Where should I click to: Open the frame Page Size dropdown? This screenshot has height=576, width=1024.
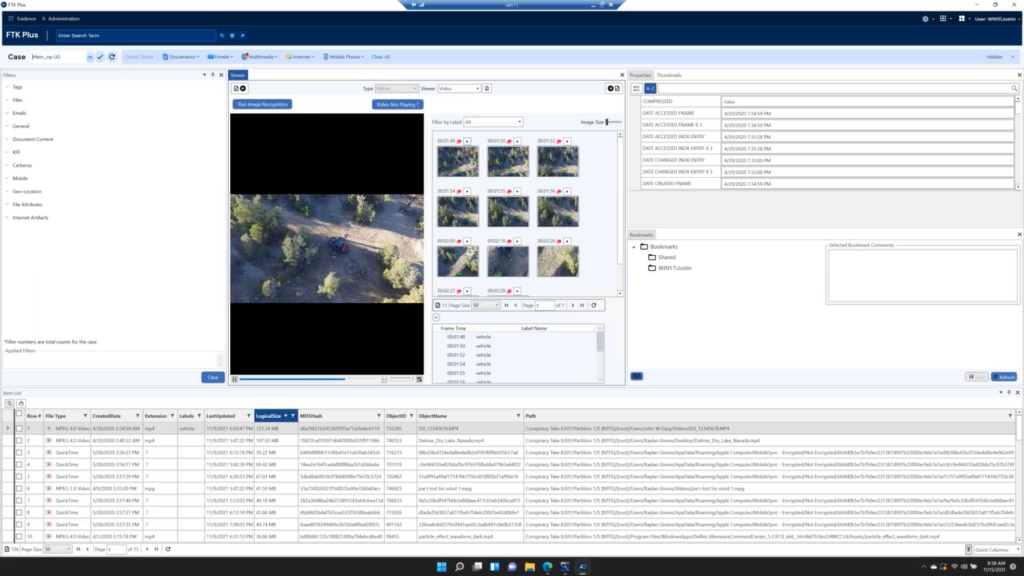(485, 305)
